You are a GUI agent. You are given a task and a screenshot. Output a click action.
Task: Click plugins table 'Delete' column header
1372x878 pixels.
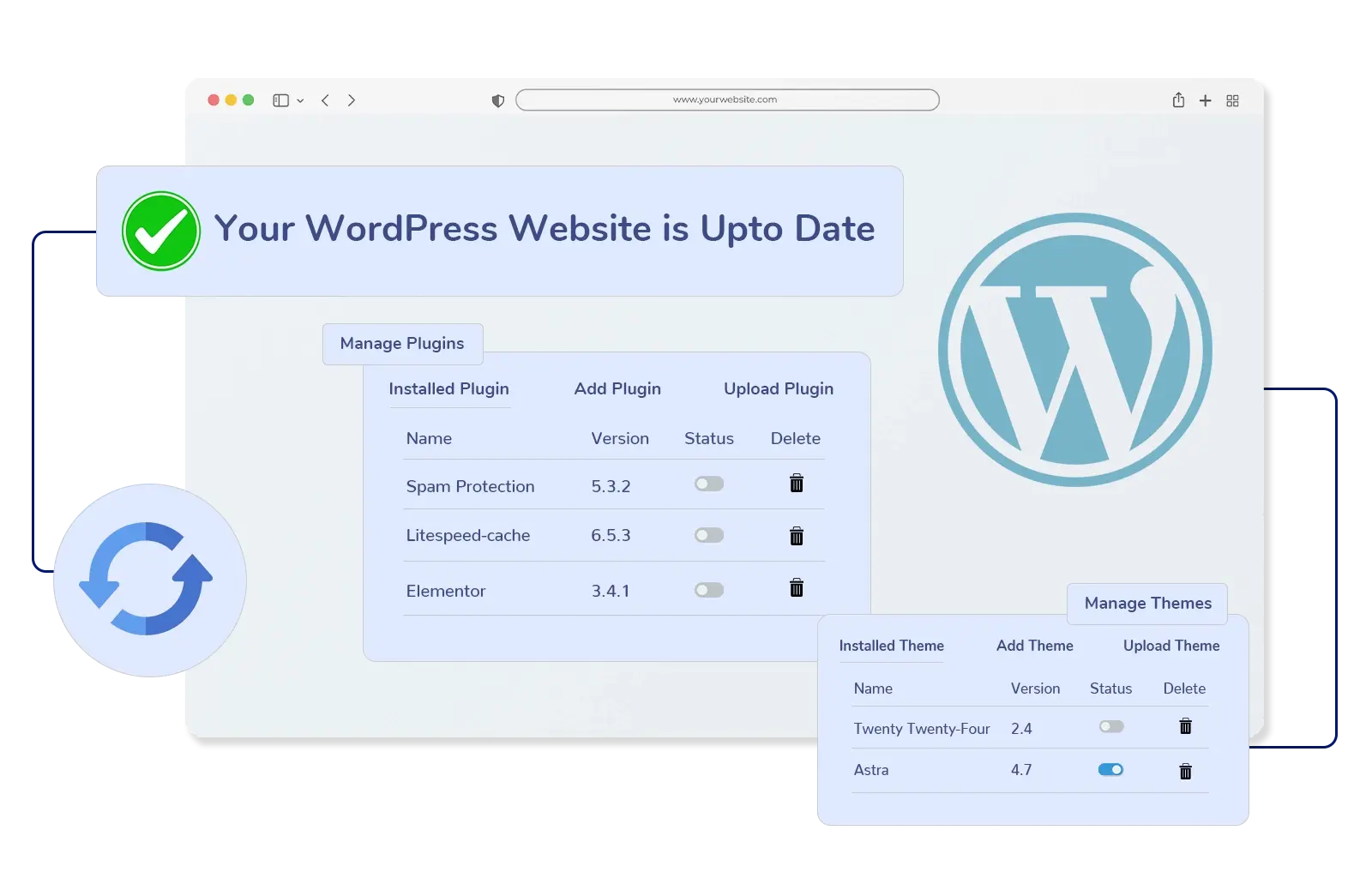tap(796, 438)
